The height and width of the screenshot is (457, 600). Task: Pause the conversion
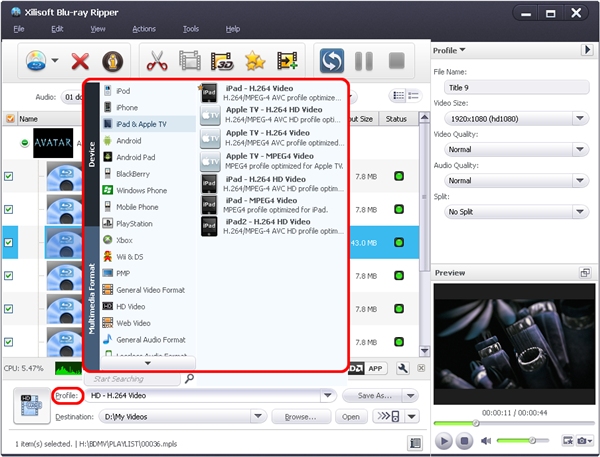pos(364,61)
